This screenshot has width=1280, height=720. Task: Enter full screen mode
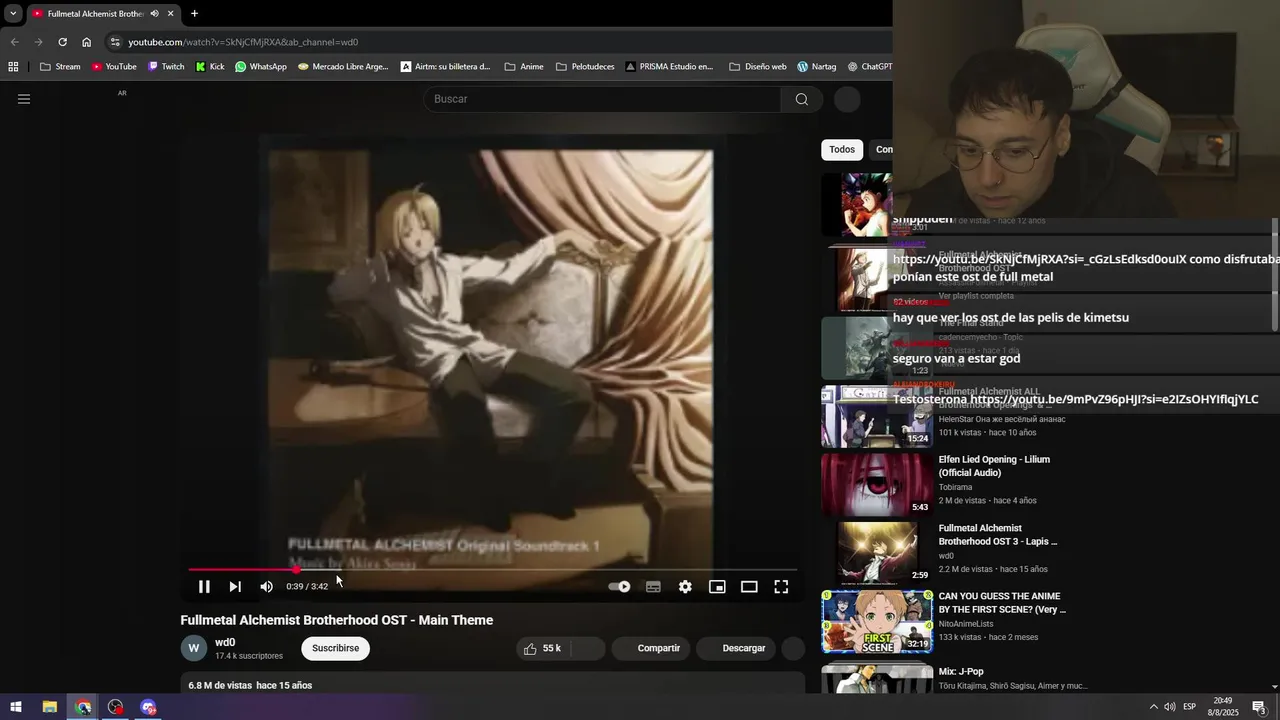click(x=781, y=587)
